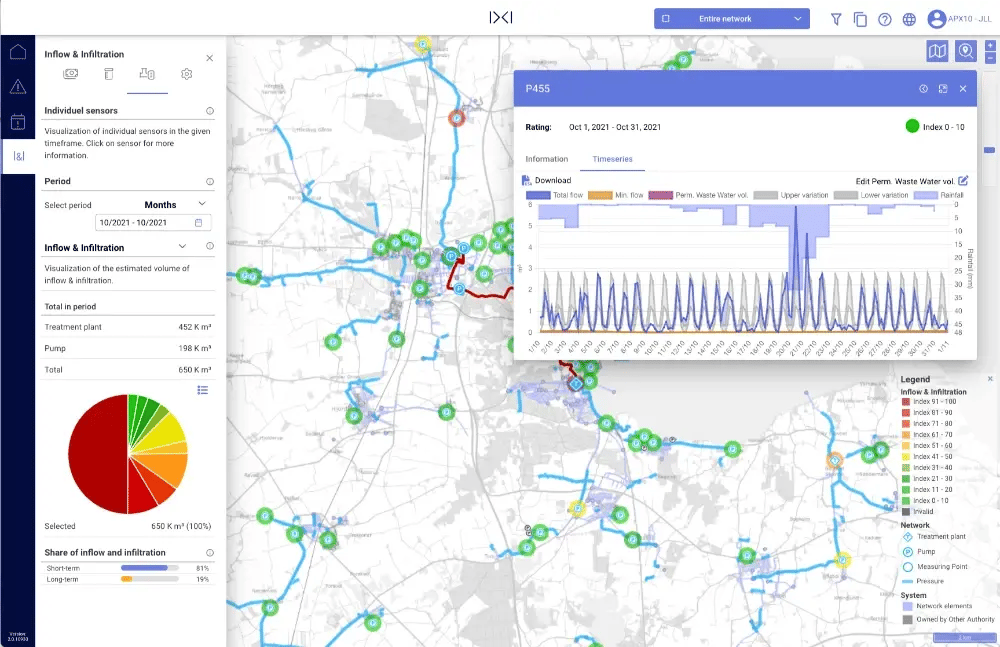This screenshot has width=1000, height=647.
Task: Close the Legend panel
Action: (990, 379)
